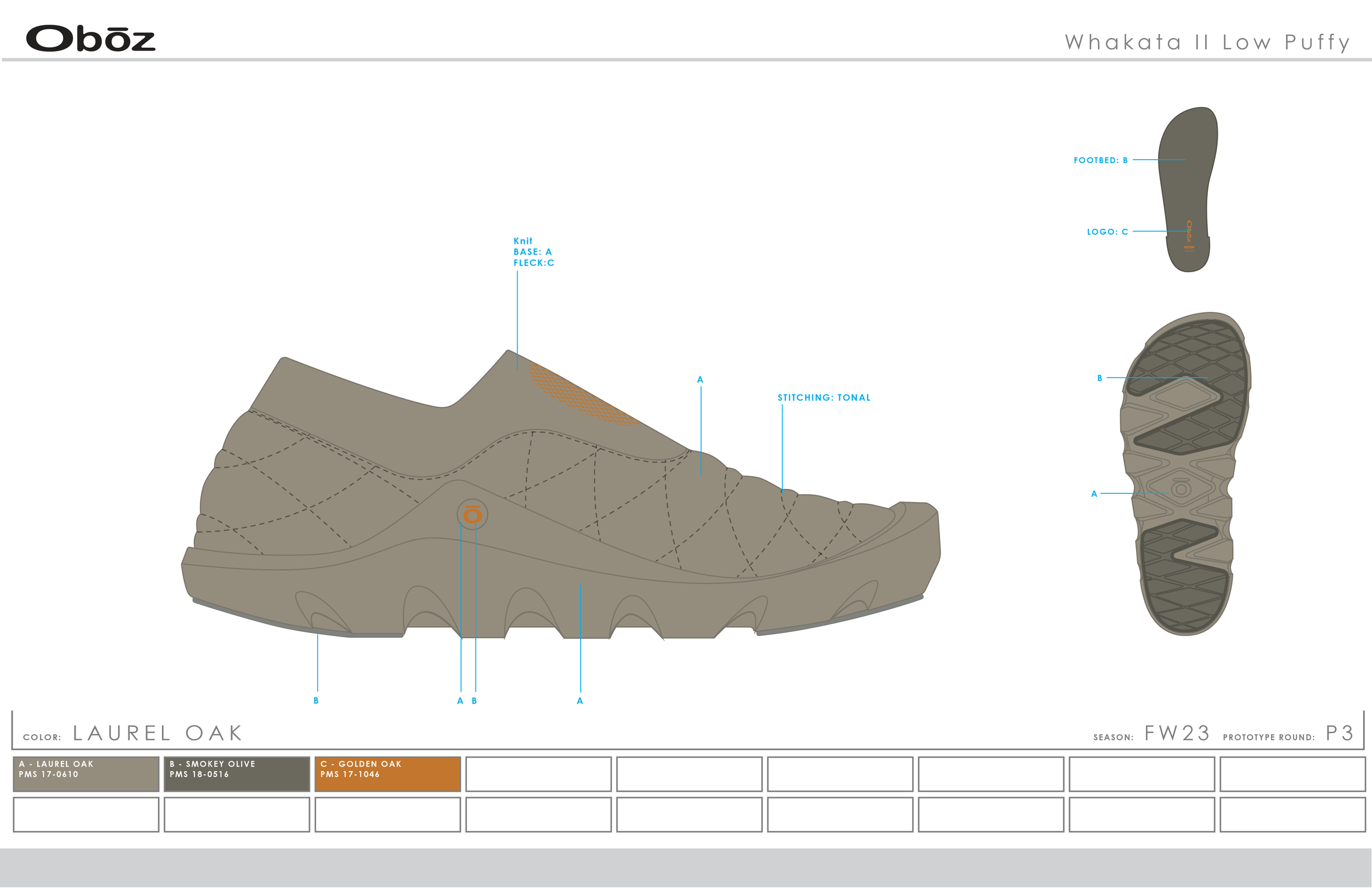The height and width of the screenshot is (888, 1372).
Task: Click the orange knit fleck patch on the collar
Action: pyautogui.click(x=582, y=394)
